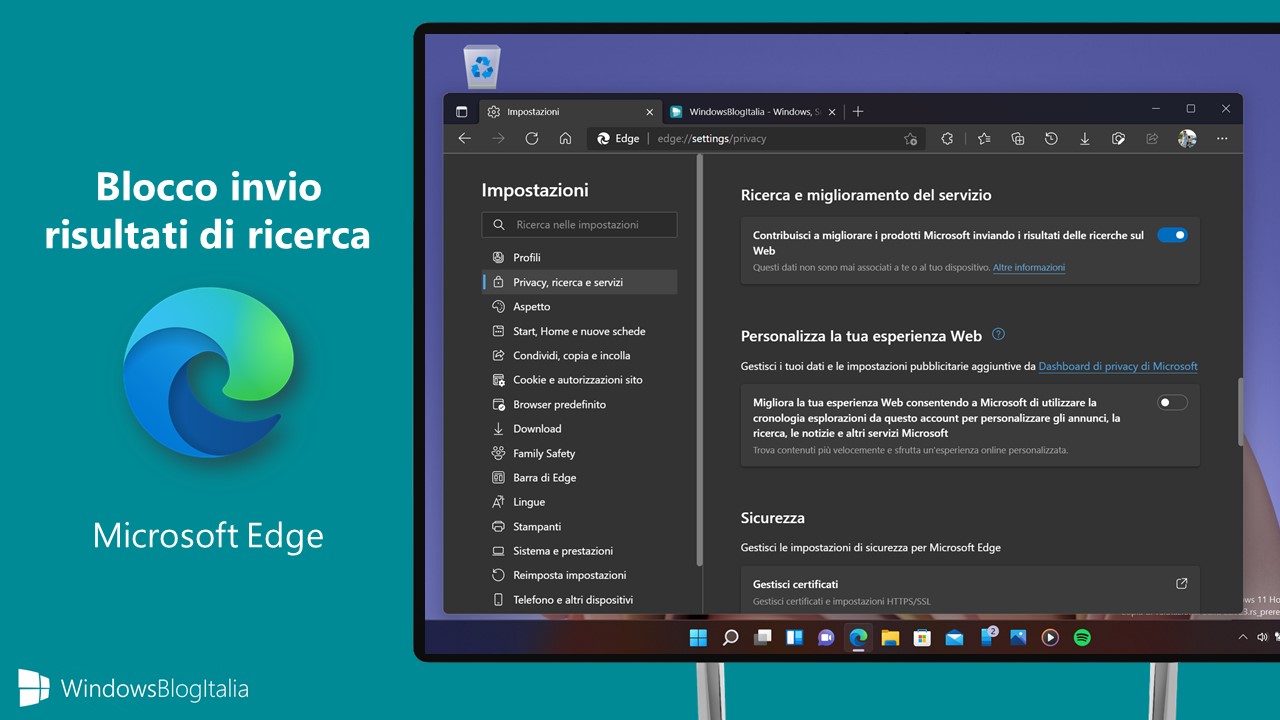Image resolution: width=1280 pixels, height=720 pixels.
Task: Open Profili settings section
Action: [579, 258]
